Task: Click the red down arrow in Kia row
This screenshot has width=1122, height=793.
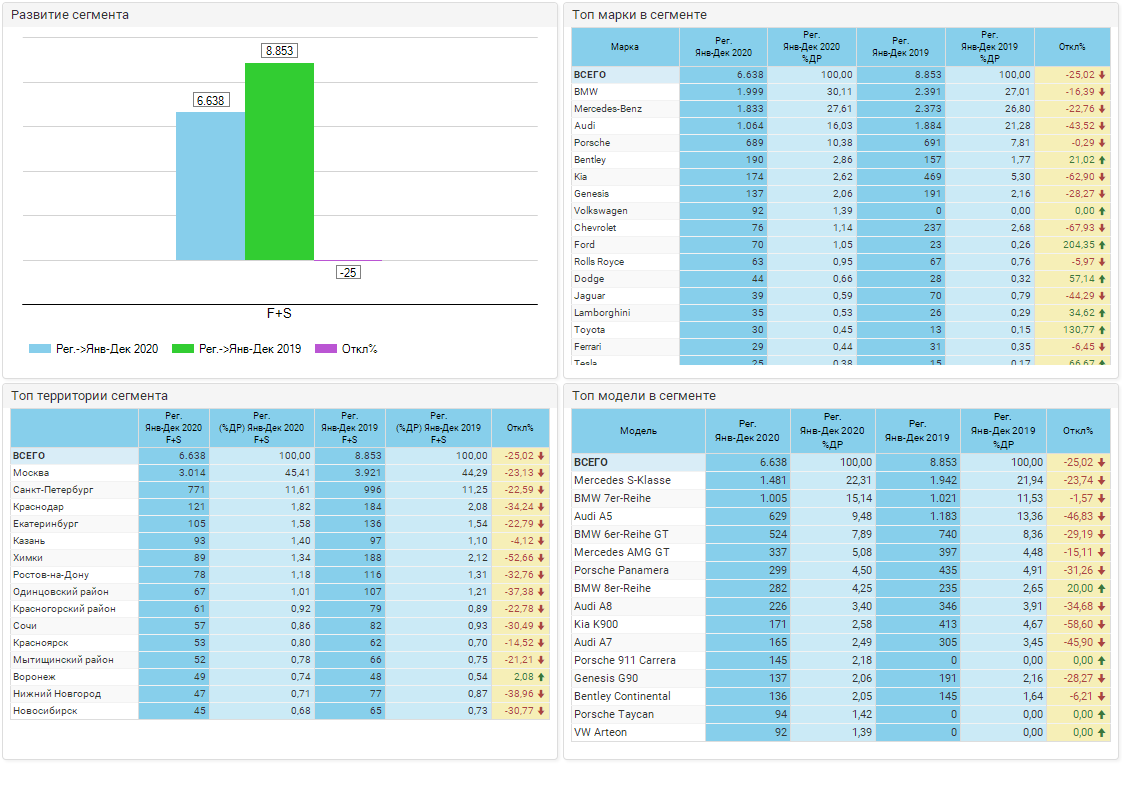Action: [x=1102, y=177]
